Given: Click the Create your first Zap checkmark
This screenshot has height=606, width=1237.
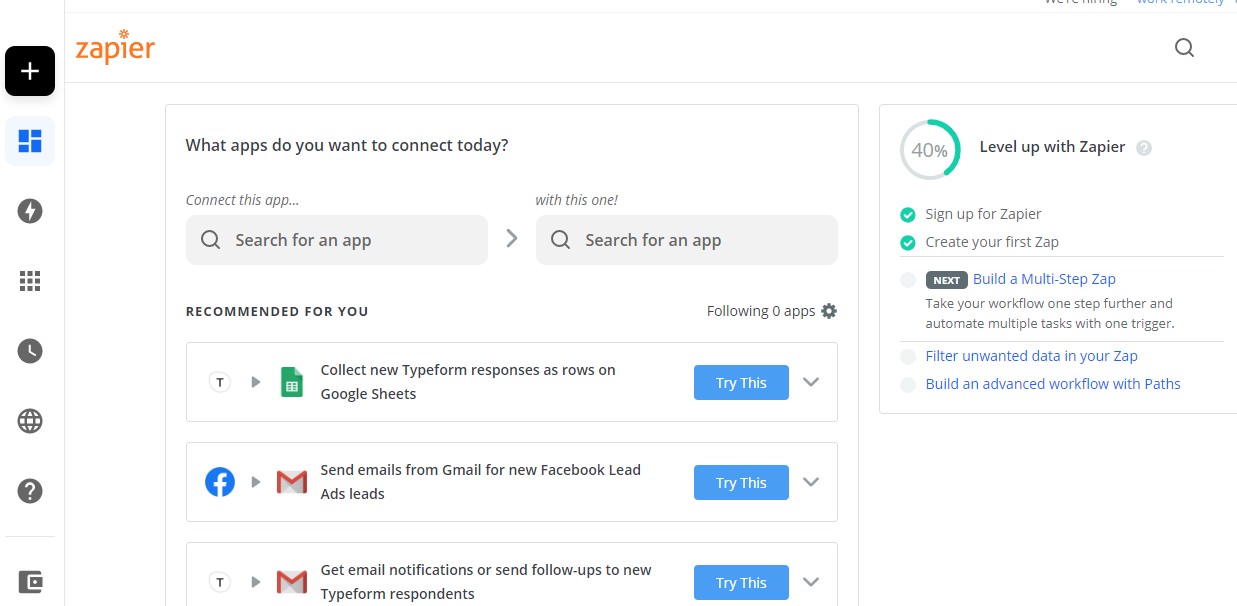Looking at the screenshot, I should (x=908, y=242).
